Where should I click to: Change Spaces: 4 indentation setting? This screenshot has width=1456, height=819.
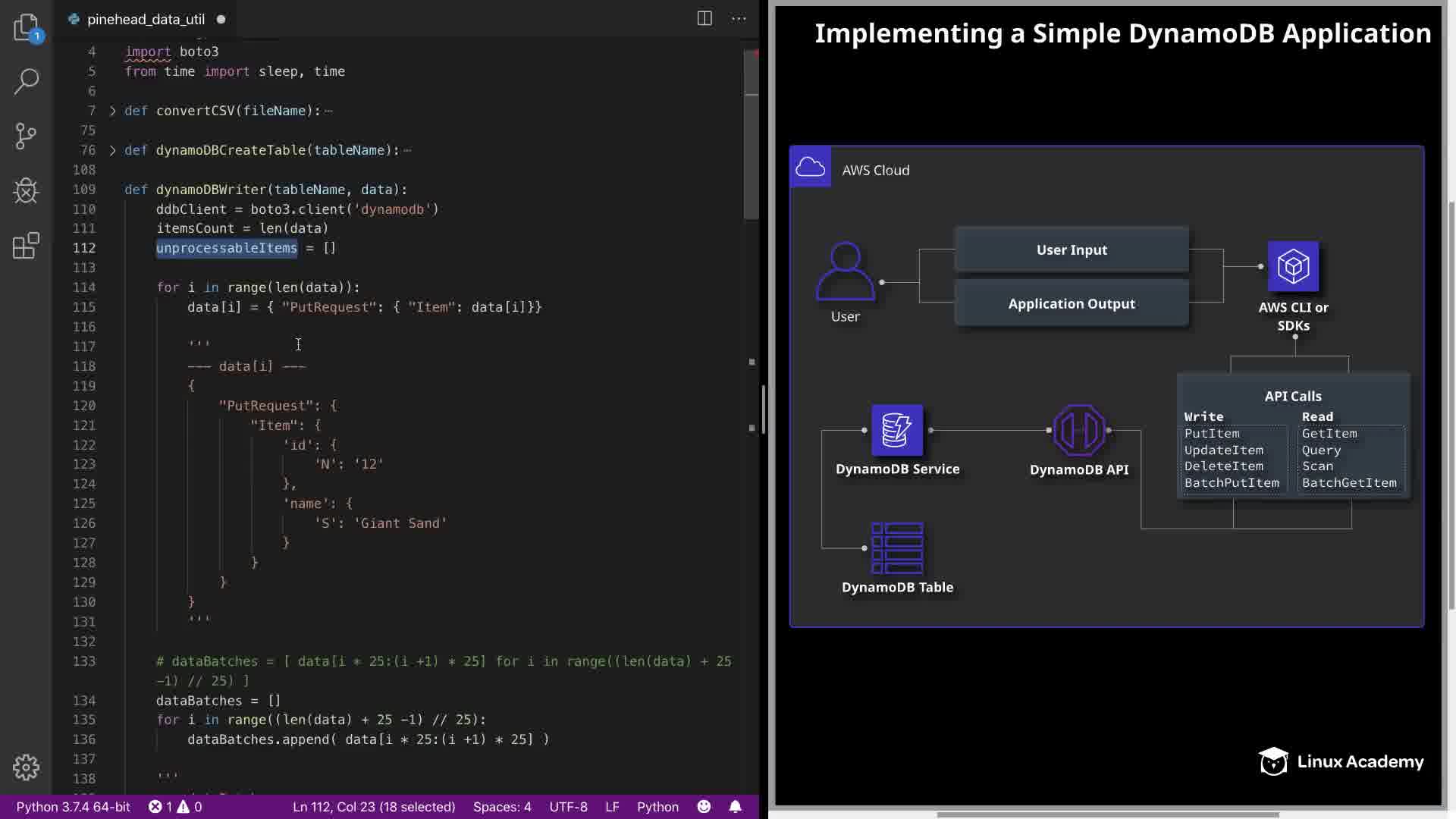click(502, 807)
